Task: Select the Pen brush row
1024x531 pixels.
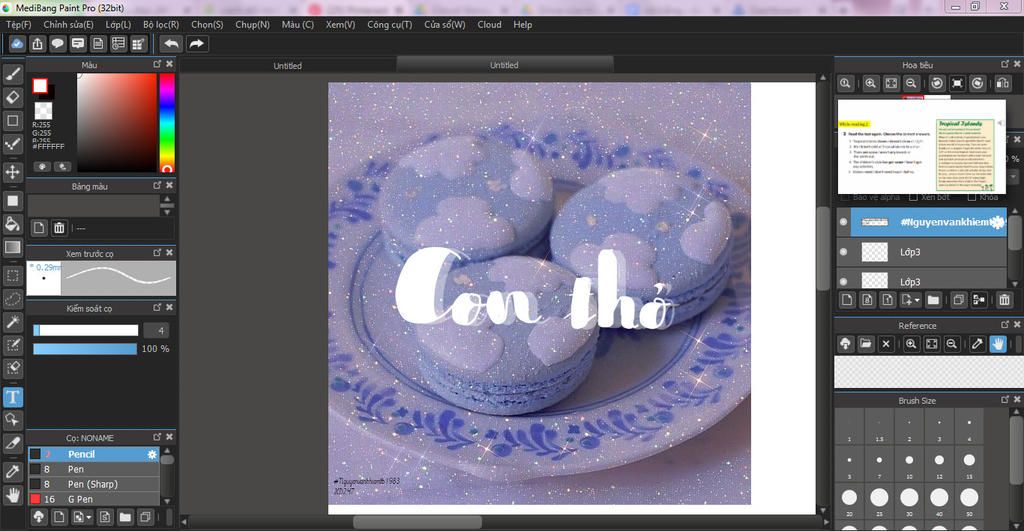Action: tap(93, 469)
